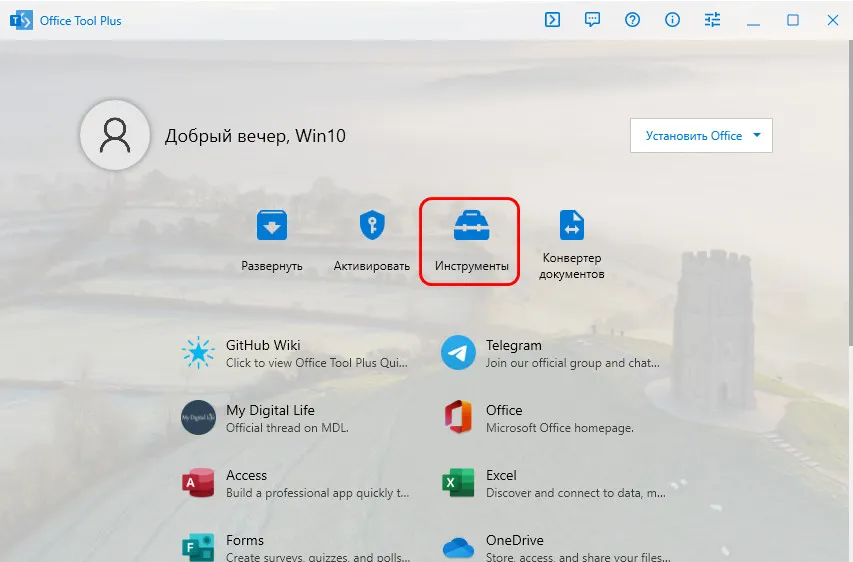Click the user avatar picture
853x562 pixels.
pyautogui.click(x=115, y=135)
